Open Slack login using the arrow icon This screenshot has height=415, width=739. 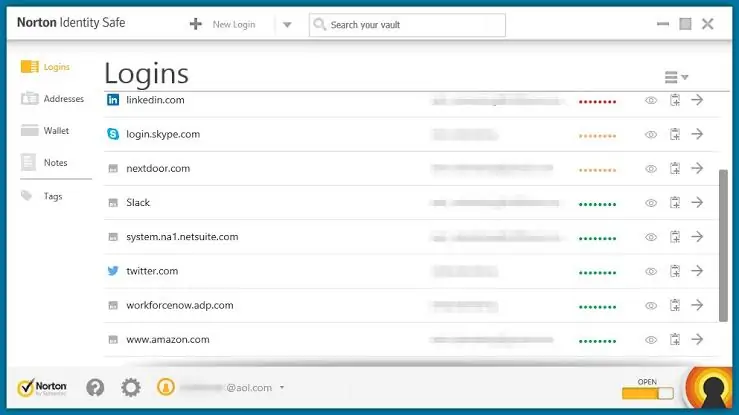click(x=697, y=203)
